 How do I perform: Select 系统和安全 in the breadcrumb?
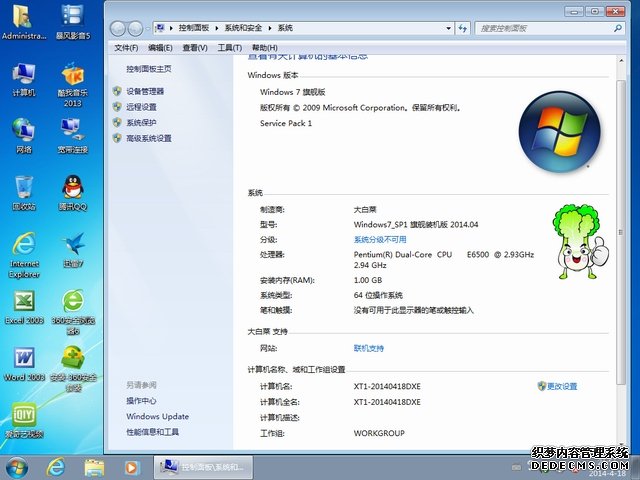(243, 28)
